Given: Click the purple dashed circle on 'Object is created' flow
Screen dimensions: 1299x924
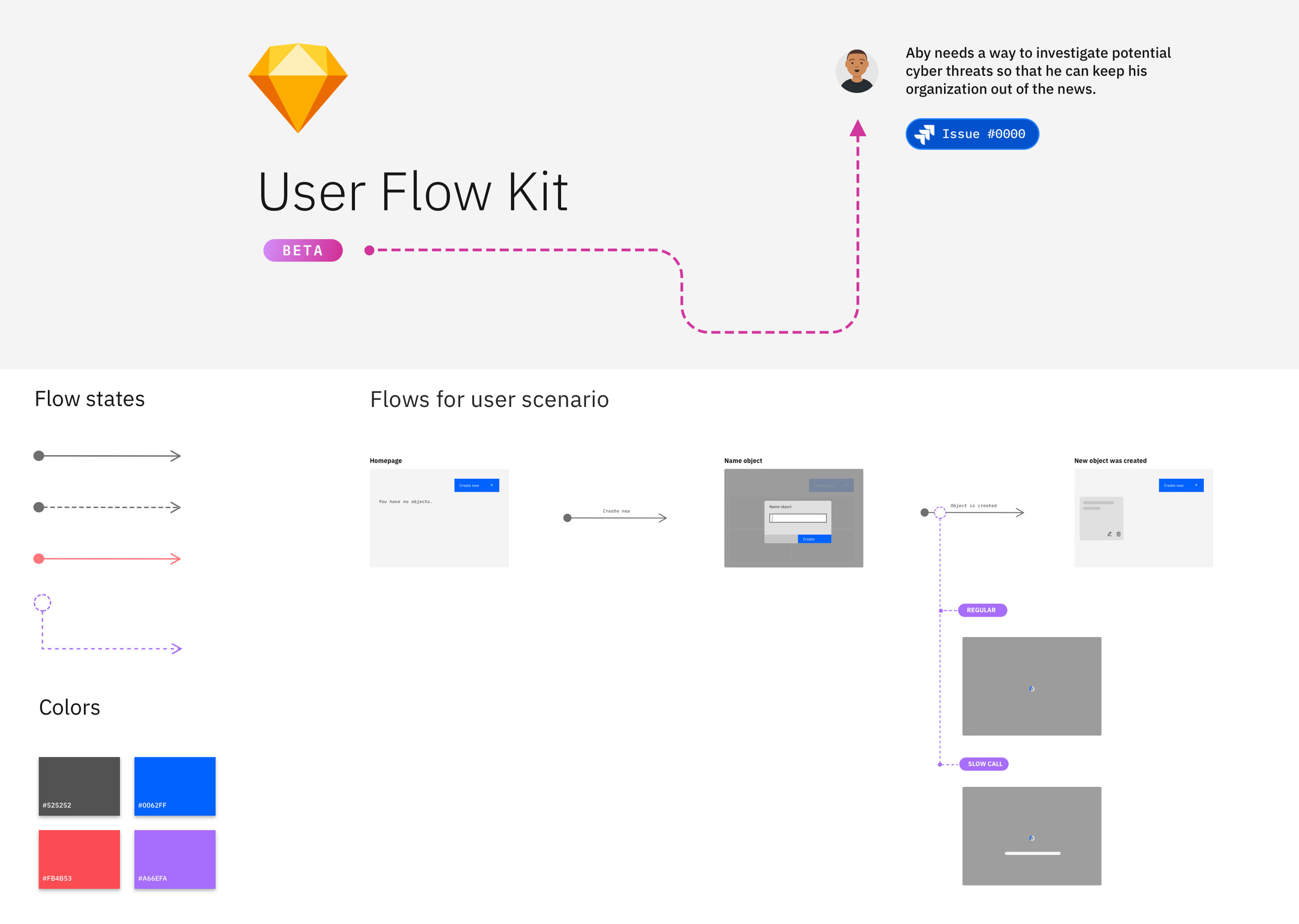Looking at the screenshot, I should (940, 512).
